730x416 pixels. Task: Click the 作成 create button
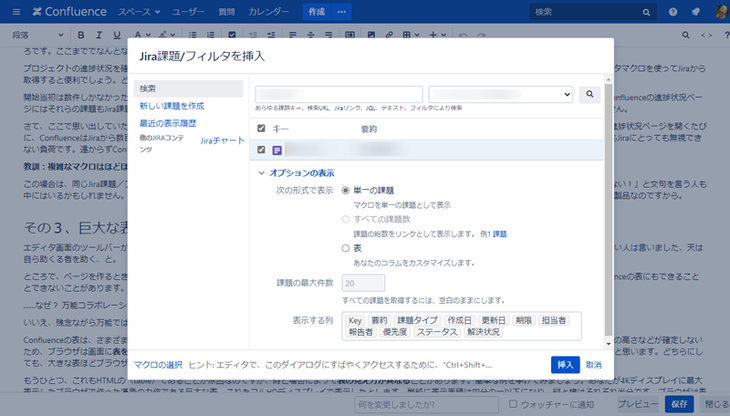(317, 12)
